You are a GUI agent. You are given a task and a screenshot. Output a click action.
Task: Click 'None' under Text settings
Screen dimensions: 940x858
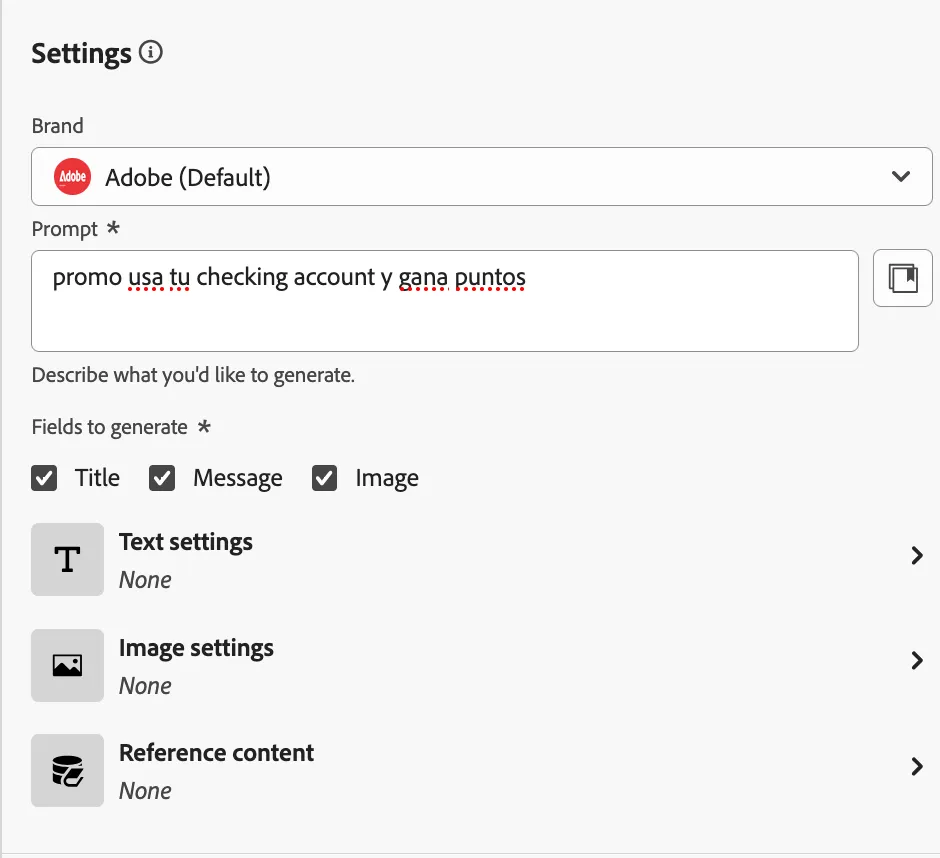[x=145, y=580]
